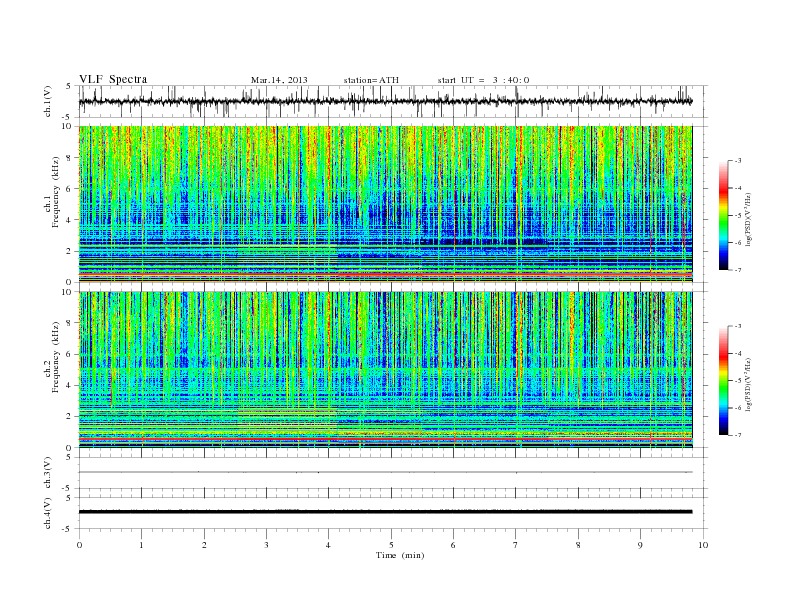
Task: Click the thick black ch.4 voltage trace
Action: click(385, 512)
